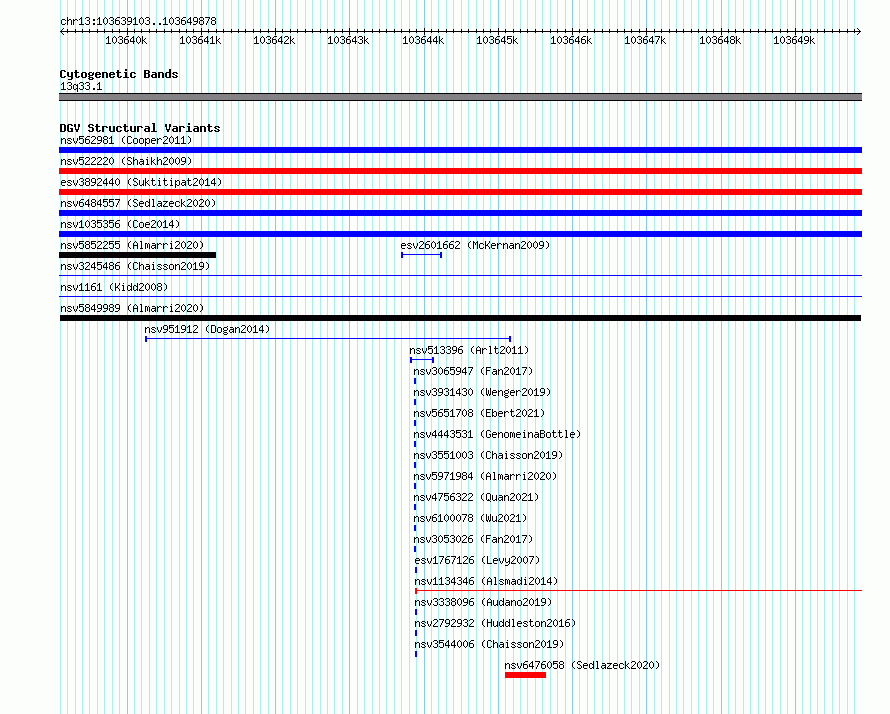Screen dimensions: 890x714
Task: Click the thin blue line under nsv3245486
Action: point(460,276)
